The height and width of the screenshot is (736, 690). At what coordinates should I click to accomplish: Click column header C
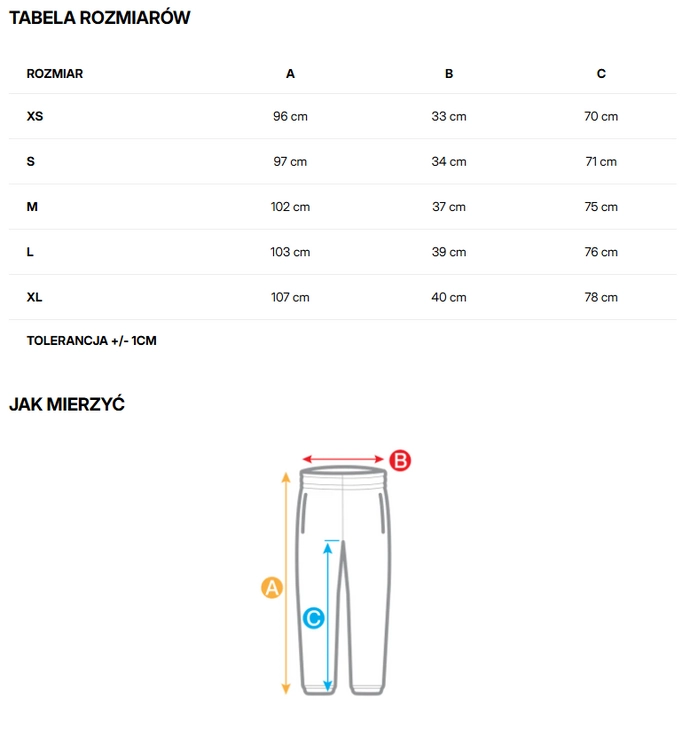tap(601, 74)
